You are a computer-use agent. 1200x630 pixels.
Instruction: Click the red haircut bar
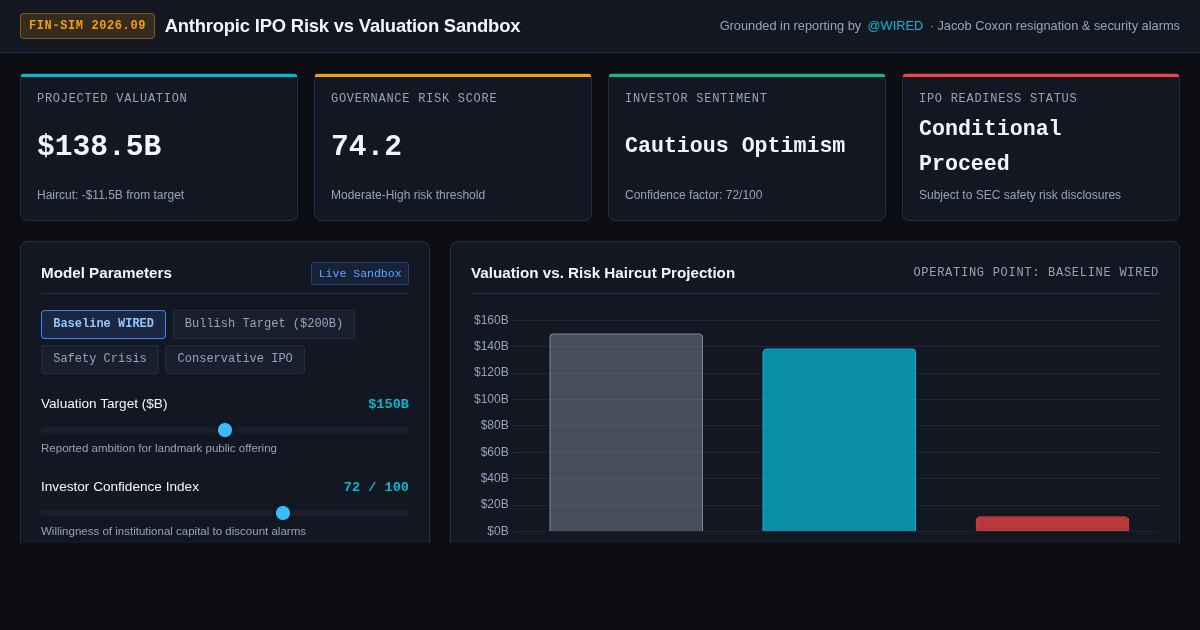[1052, 524]
